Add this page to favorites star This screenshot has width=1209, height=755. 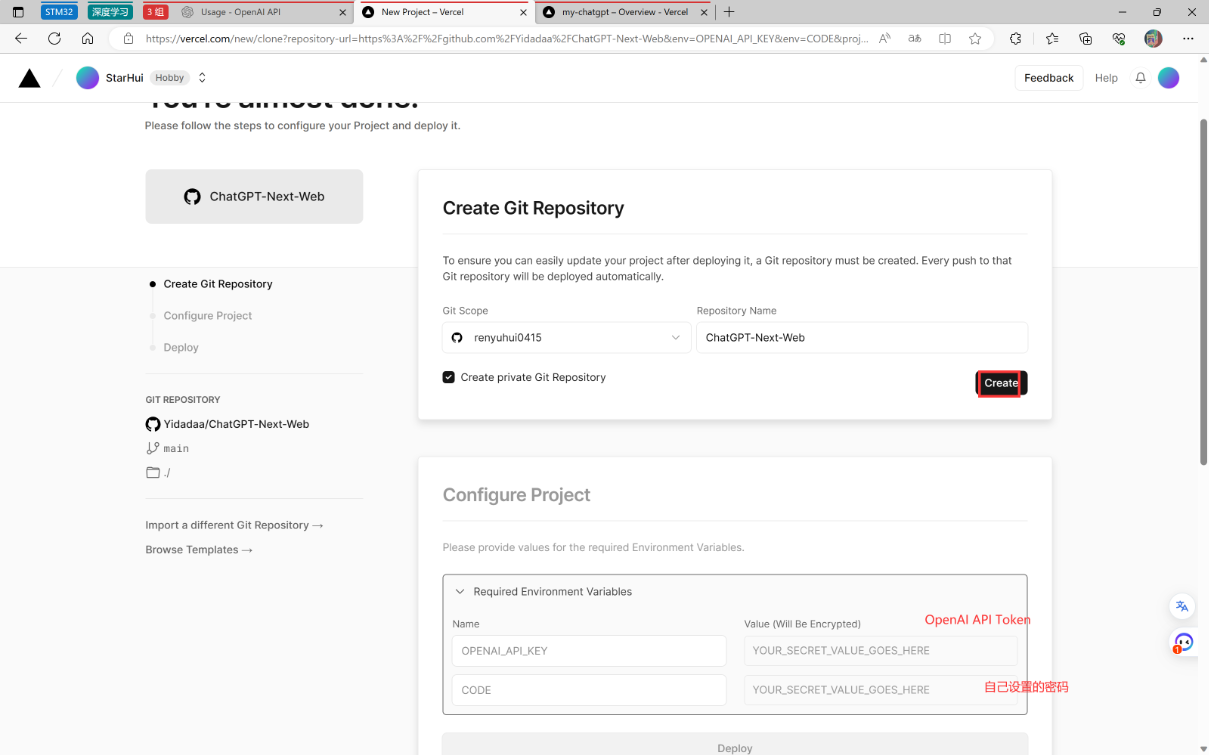(x=975, y=38)
